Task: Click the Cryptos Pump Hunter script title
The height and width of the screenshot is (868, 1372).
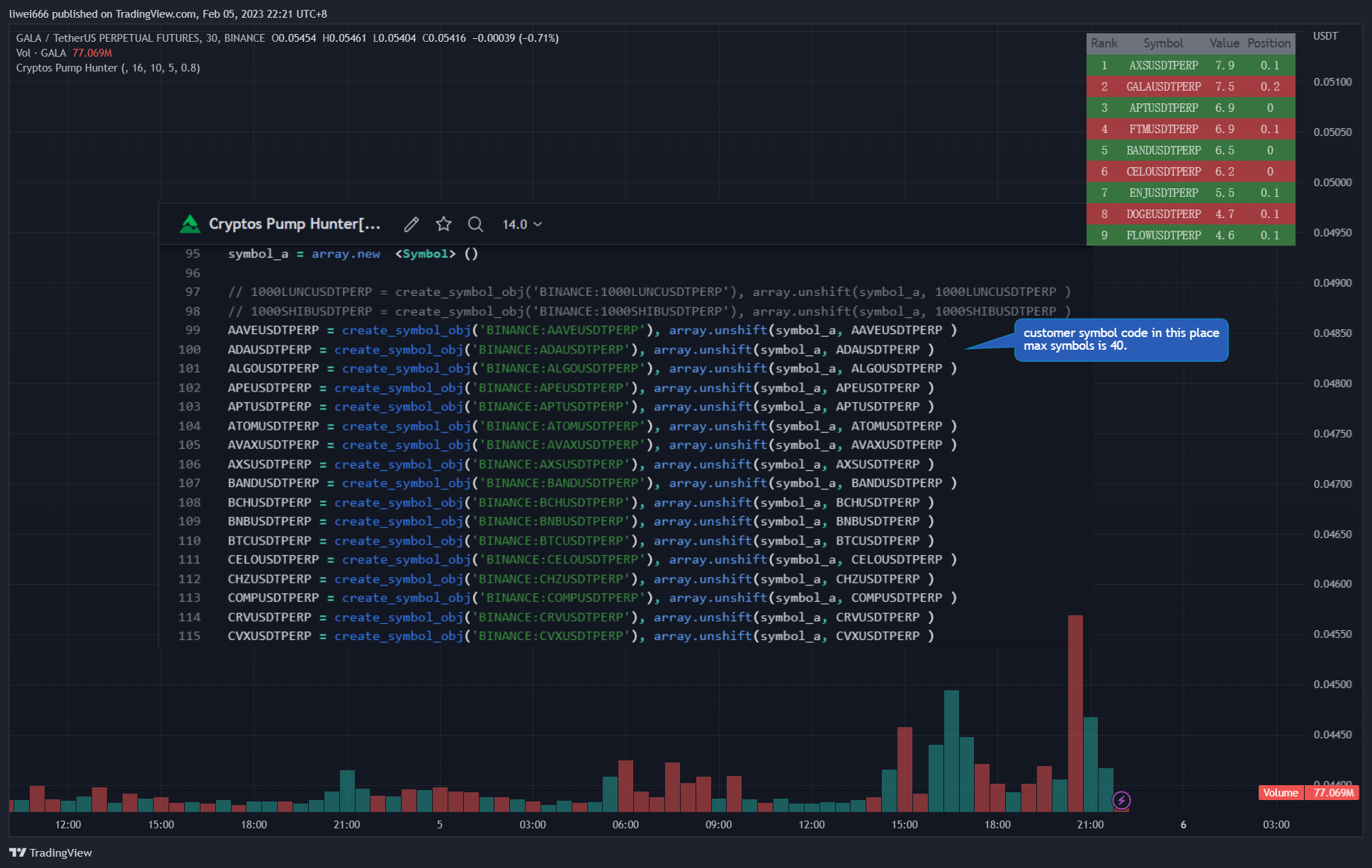Action: click(295, 224)
